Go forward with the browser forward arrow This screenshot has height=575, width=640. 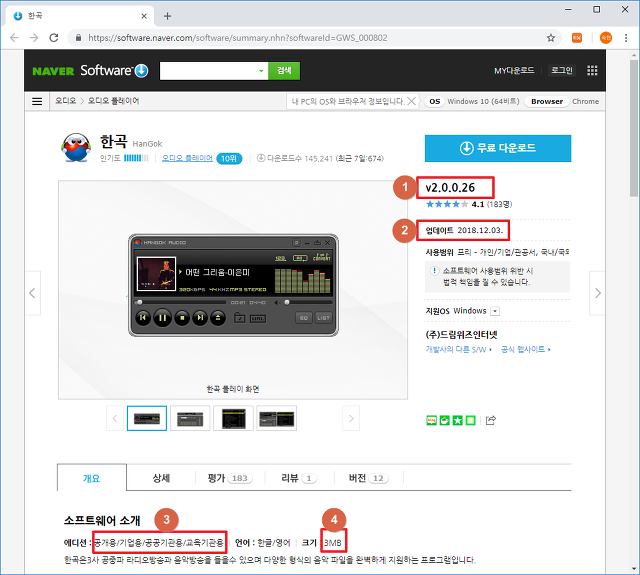point(34,38)
